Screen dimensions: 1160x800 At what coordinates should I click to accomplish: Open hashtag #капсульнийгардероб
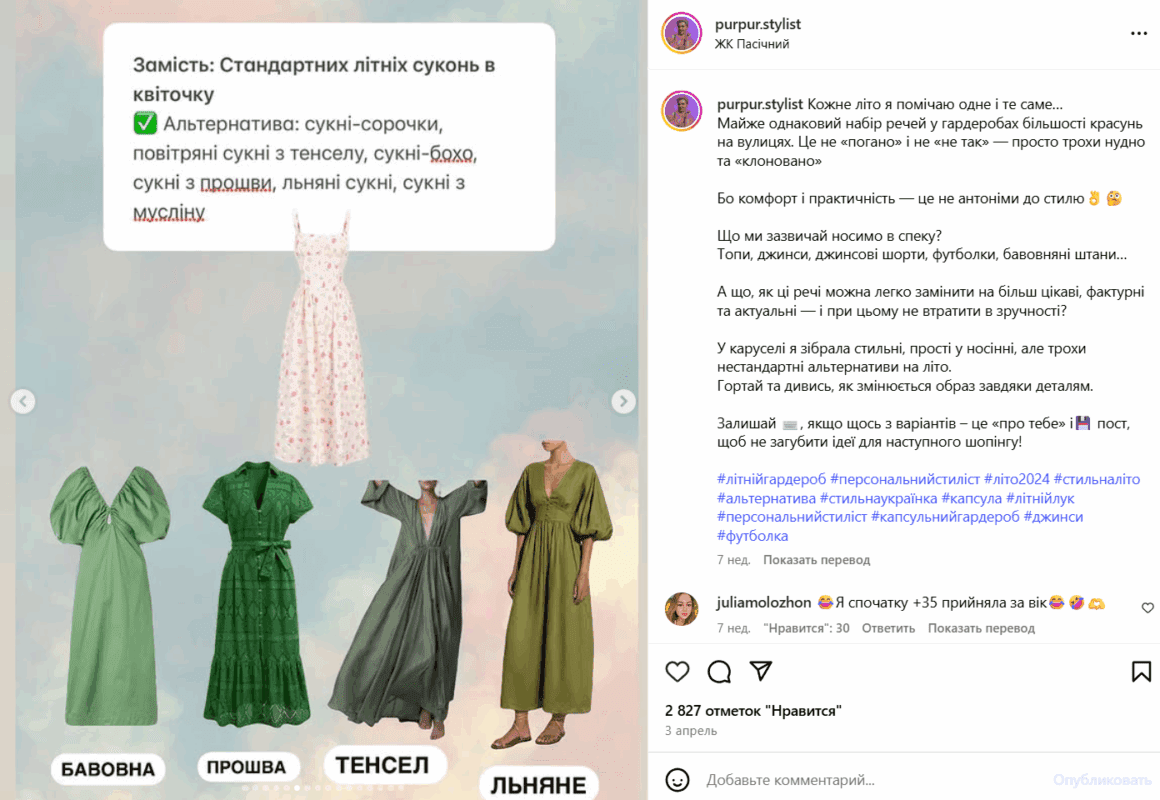(x=945, y=517)
